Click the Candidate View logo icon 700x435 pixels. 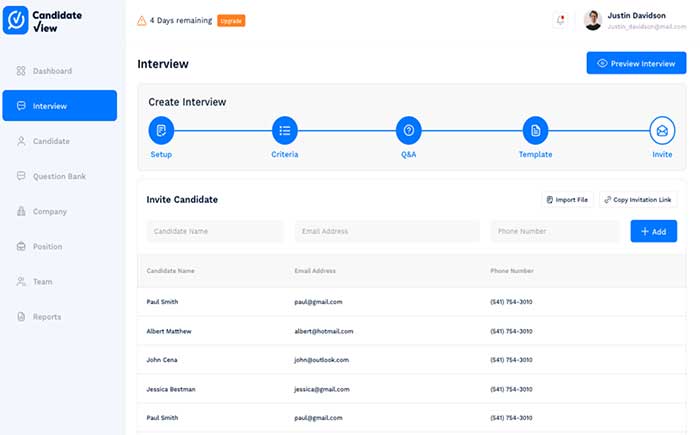coord(16,20)
